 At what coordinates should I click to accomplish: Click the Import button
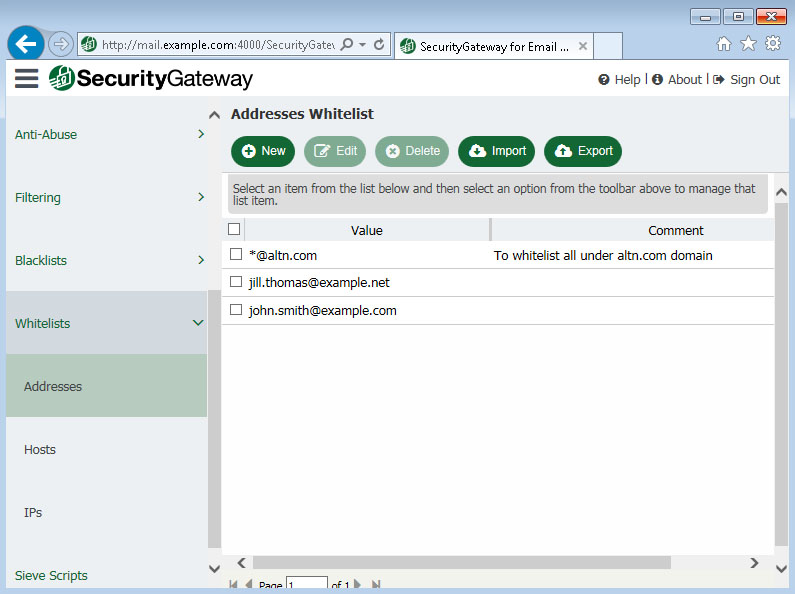click(496, 151)
